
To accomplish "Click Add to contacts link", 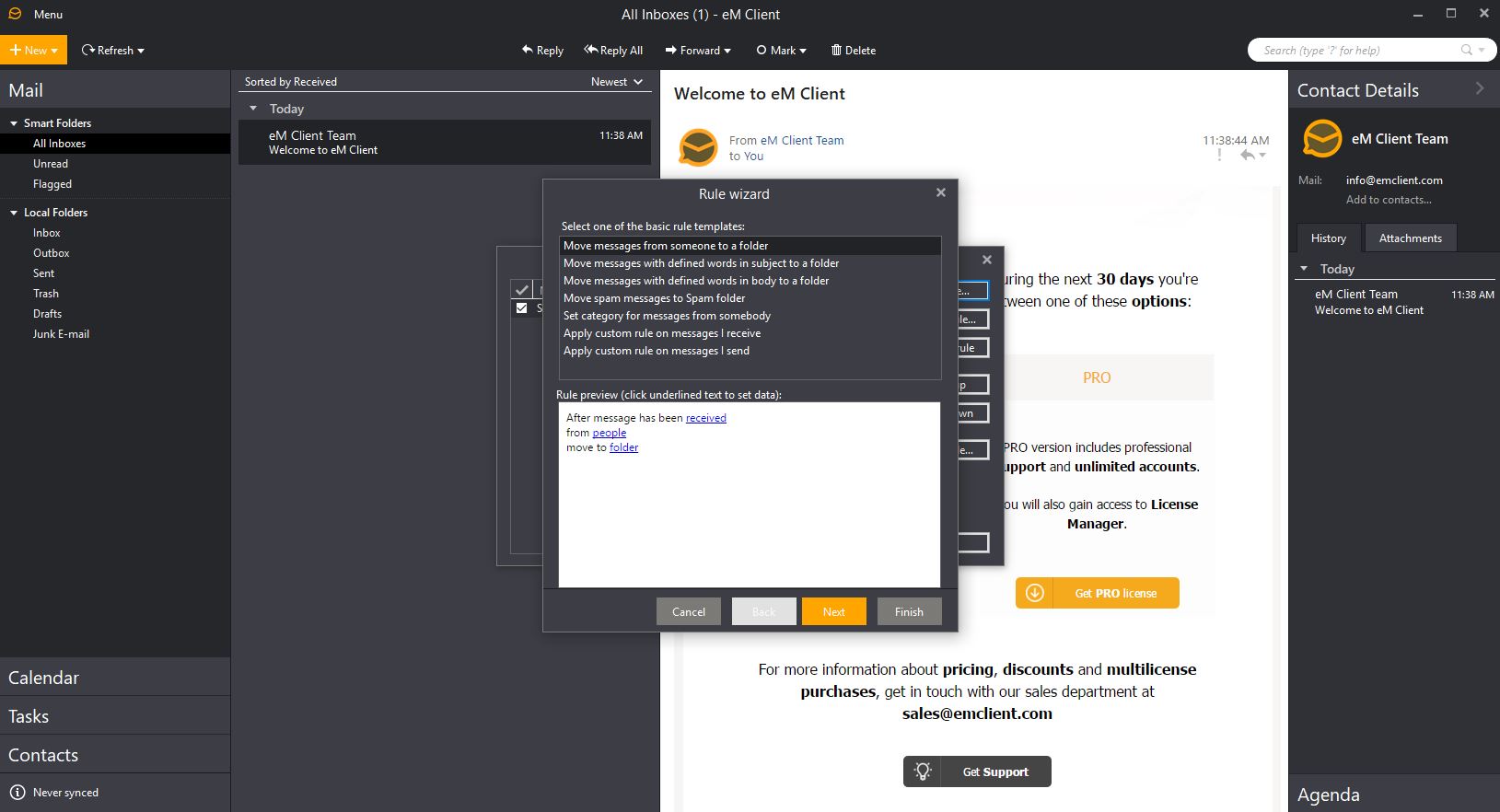I will tap(1389, 200).
